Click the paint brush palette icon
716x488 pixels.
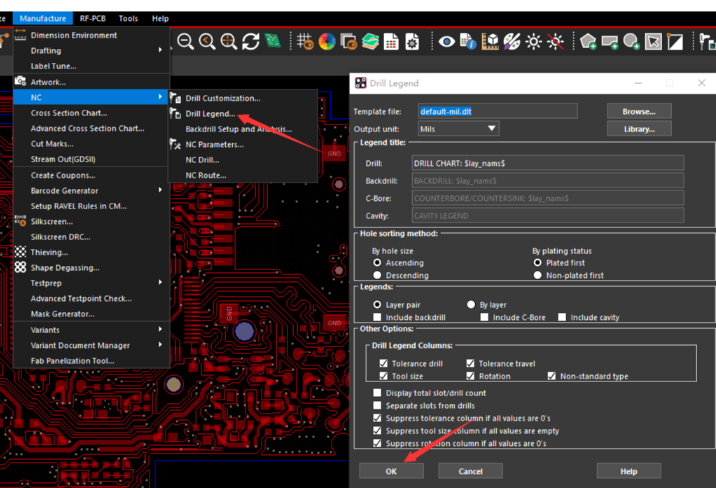click(512, 42)
